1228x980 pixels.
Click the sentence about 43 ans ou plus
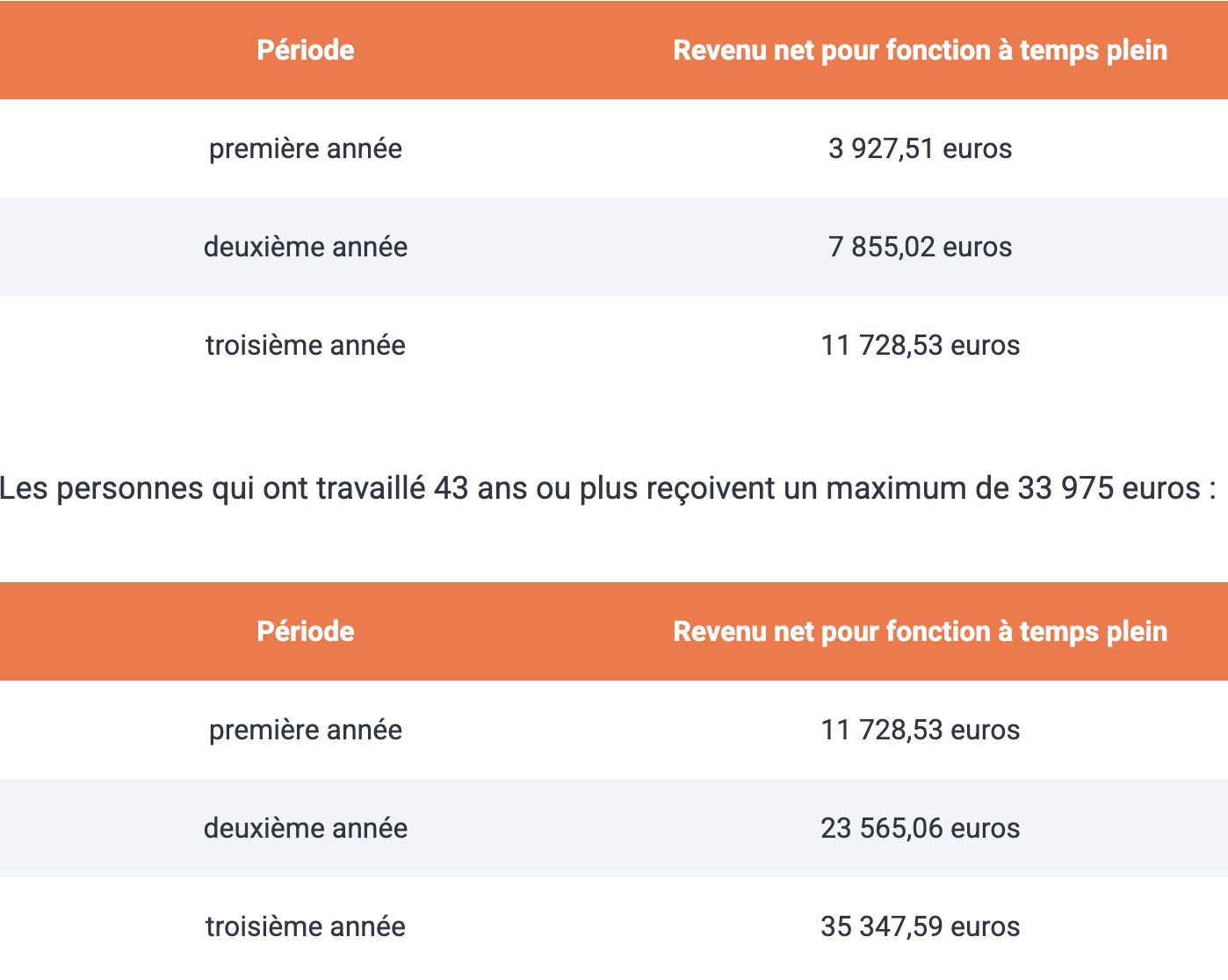[x=608, y=487]
